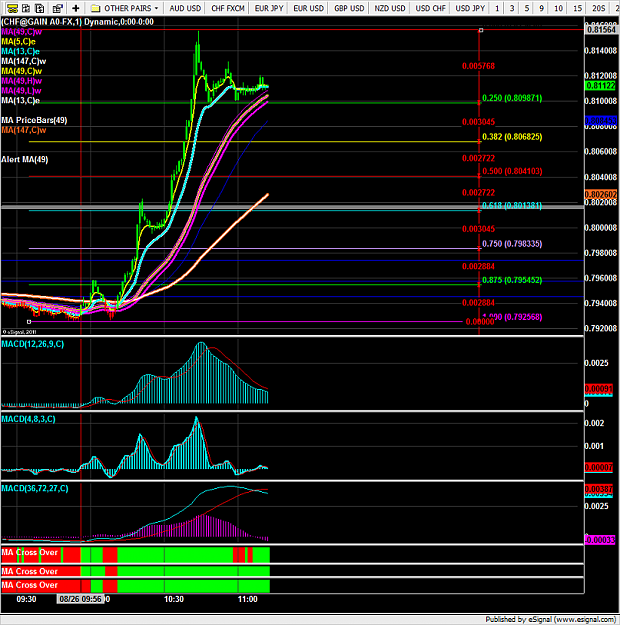Switch chart to USD JPY
Viewport: 620px width, 625px height.
pyautogui.click(x=470, y=8)
